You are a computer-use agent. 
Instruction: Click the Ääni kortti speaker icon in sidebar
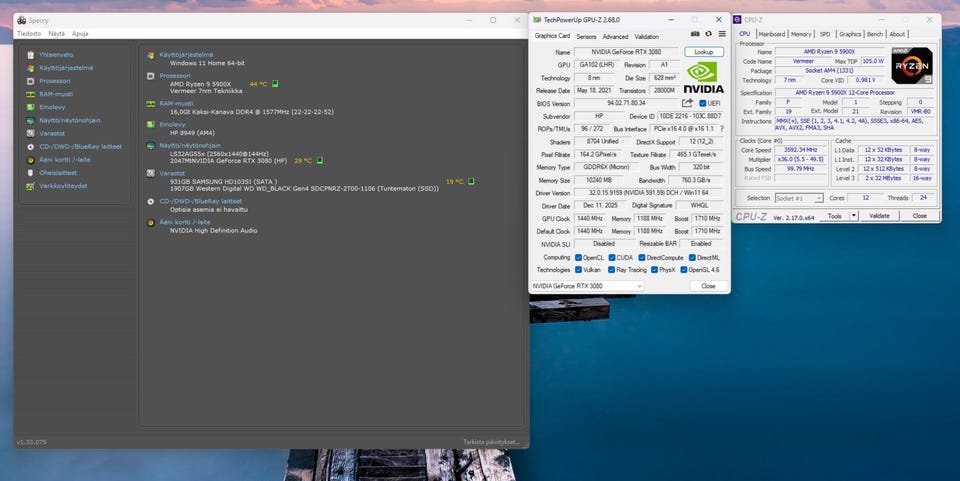31,160
